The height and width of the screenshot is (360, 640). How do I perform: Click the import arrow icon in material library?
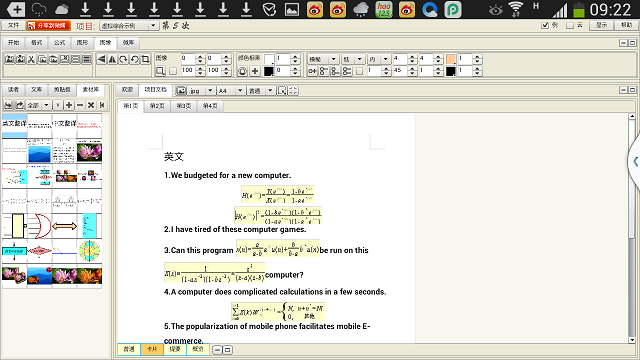[8, 105]
